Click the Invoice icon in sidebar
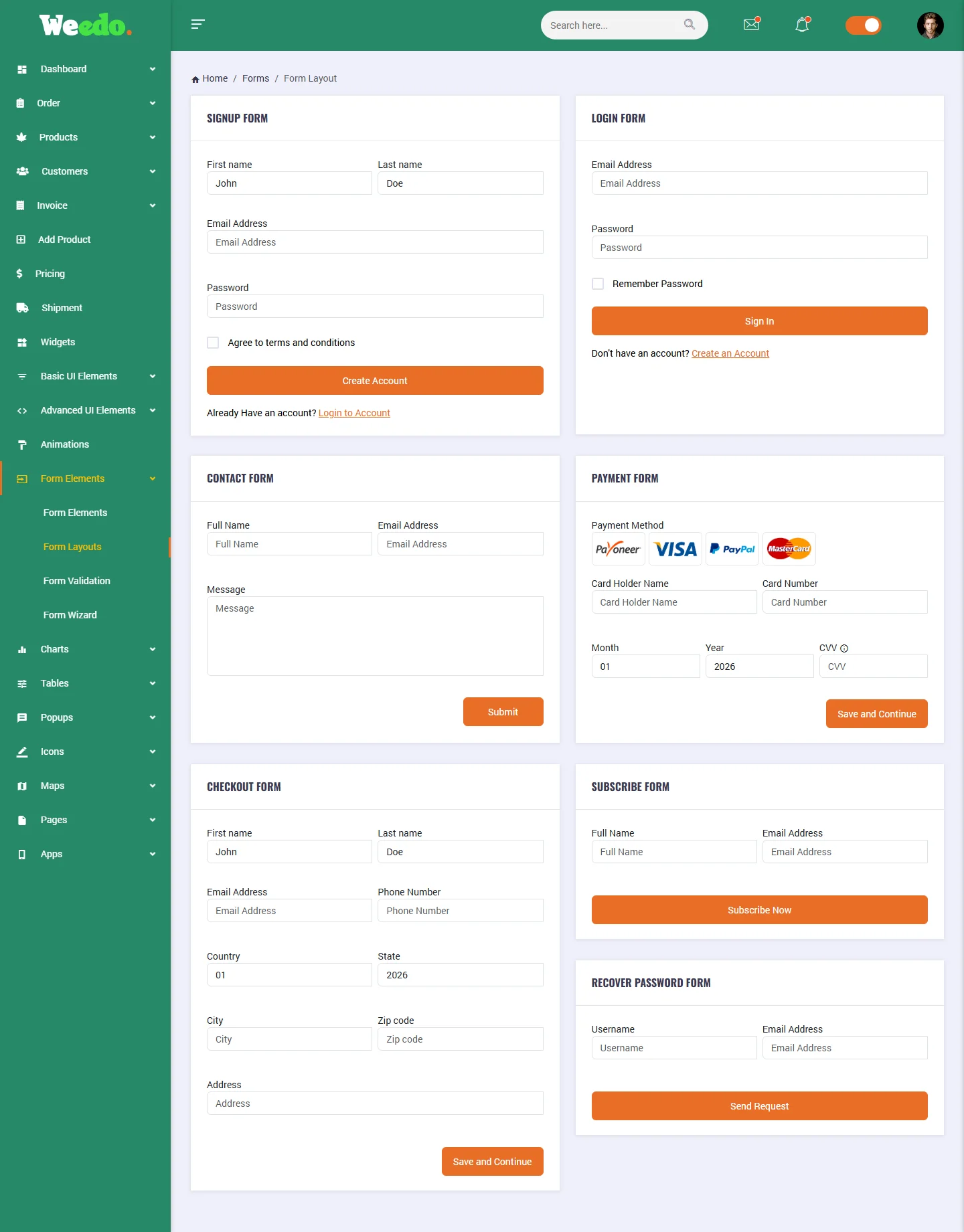 click(20, 205)
